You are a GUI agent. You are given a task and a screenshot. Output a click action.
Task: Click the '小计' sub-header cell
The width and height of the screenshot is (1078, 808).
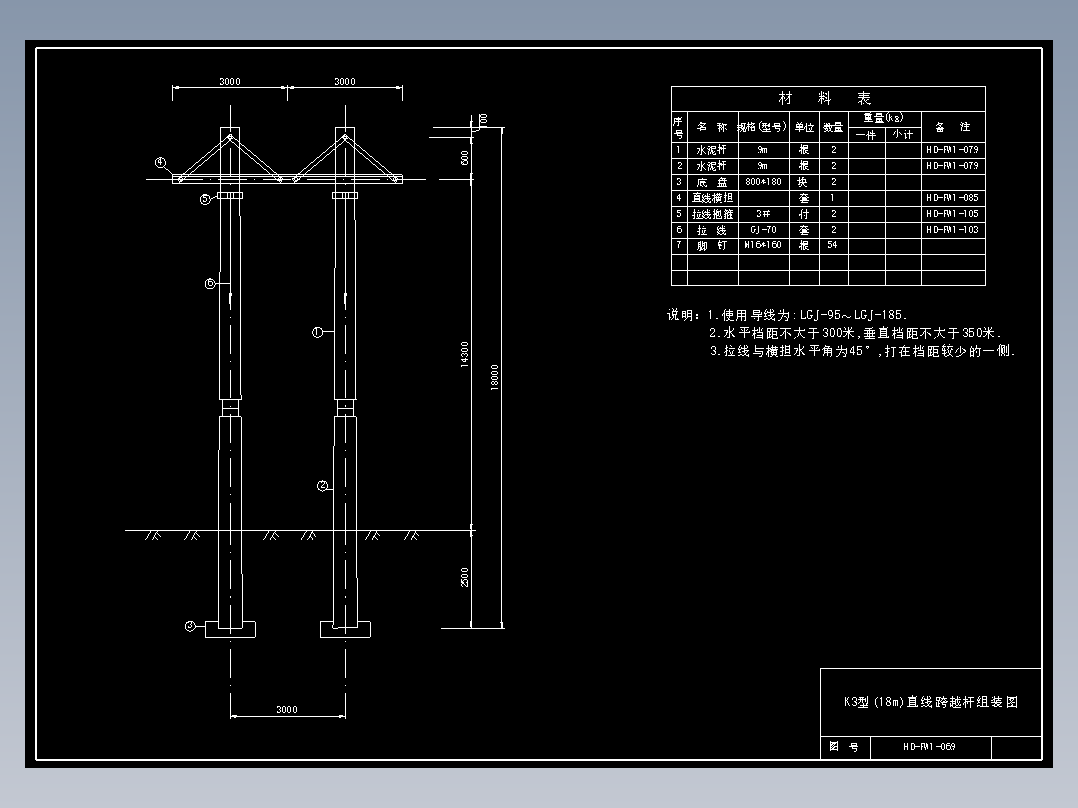tap(903, 135)
